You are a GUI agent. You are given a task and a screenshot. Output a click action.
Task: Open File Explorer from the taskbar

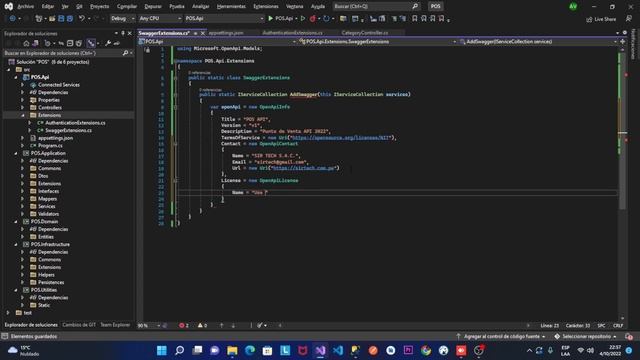coord(232,350)
